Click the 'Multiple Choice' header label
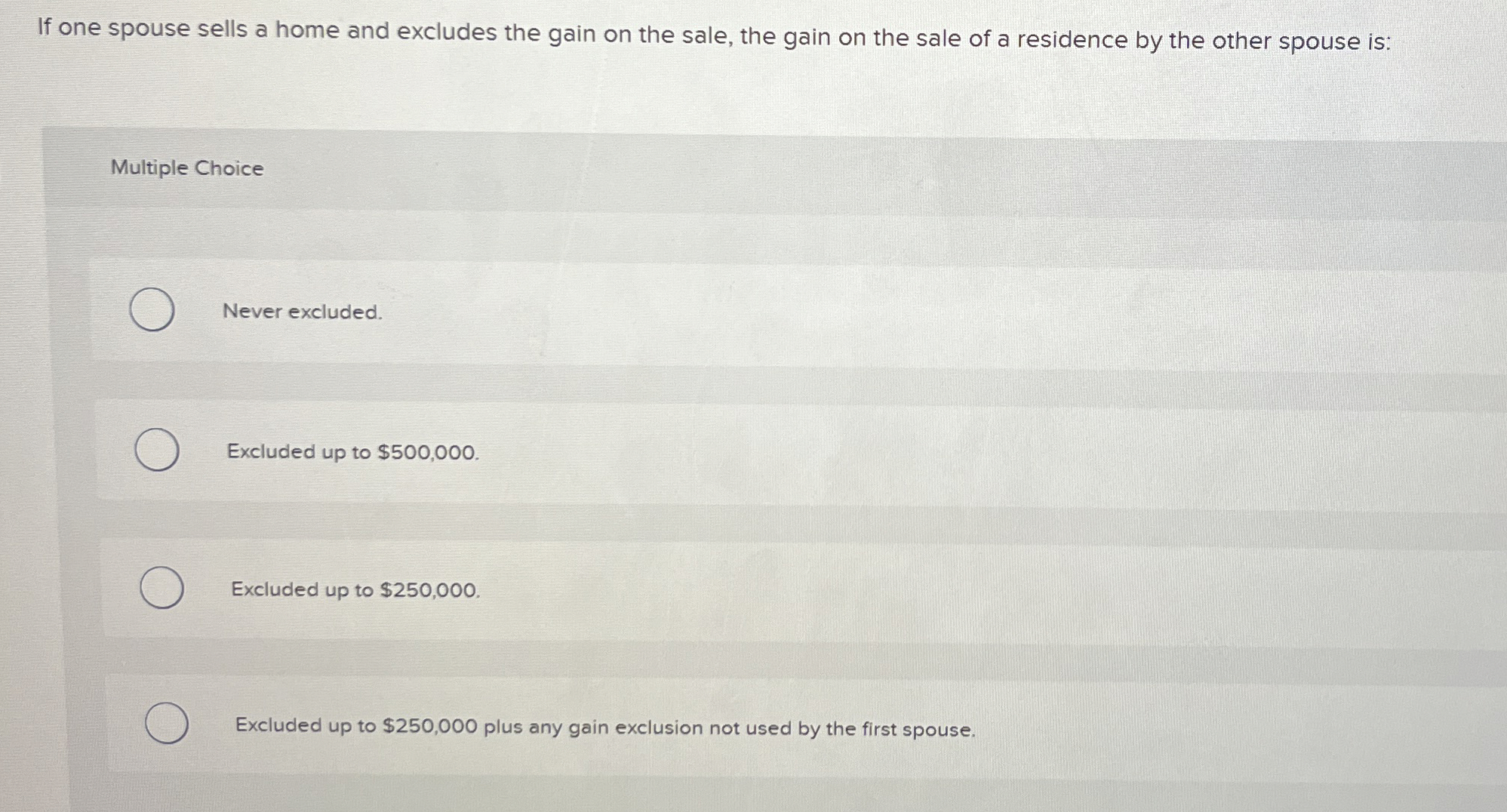 click(186, 168)
